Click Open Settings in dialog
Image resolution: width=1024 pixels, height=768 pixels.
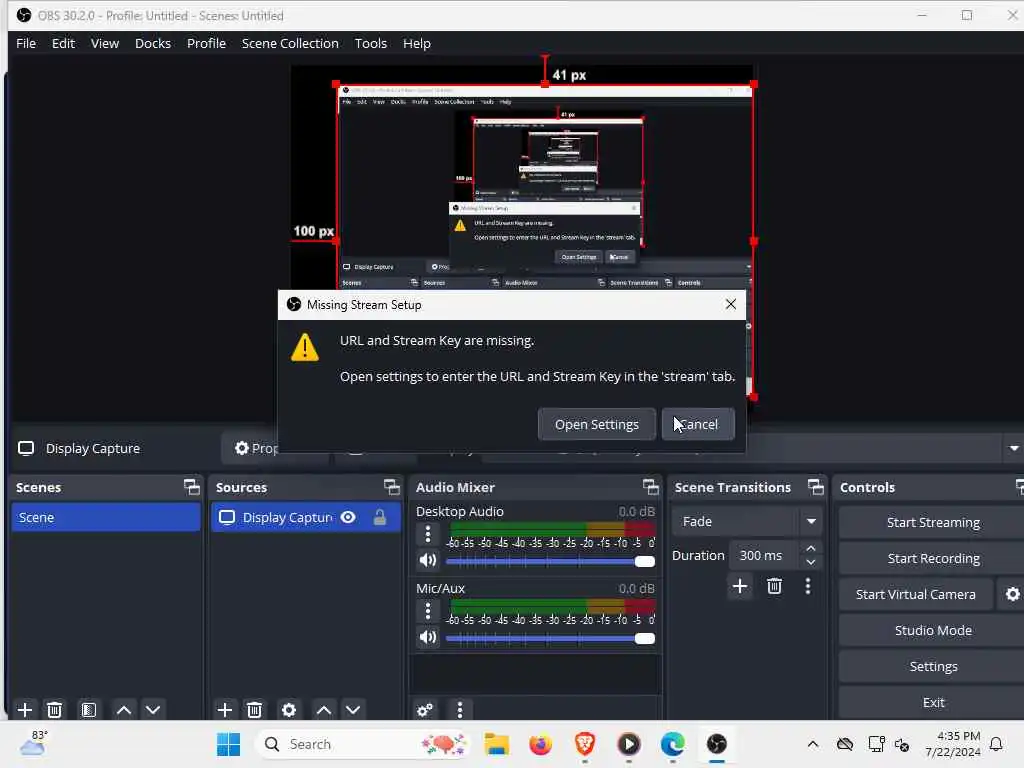[597, 424]
